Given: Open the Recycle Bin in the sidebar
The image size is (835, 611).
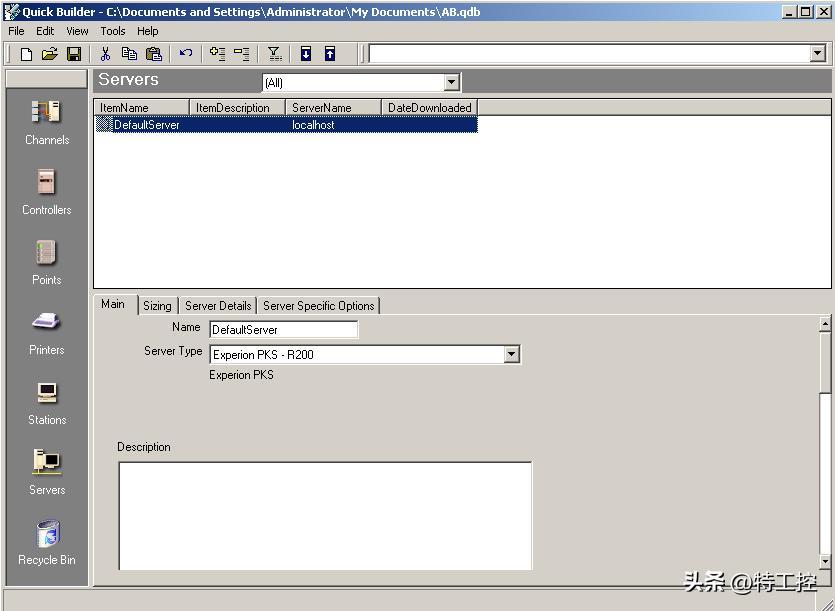Looking at the screenshot, I should (47, 542).
